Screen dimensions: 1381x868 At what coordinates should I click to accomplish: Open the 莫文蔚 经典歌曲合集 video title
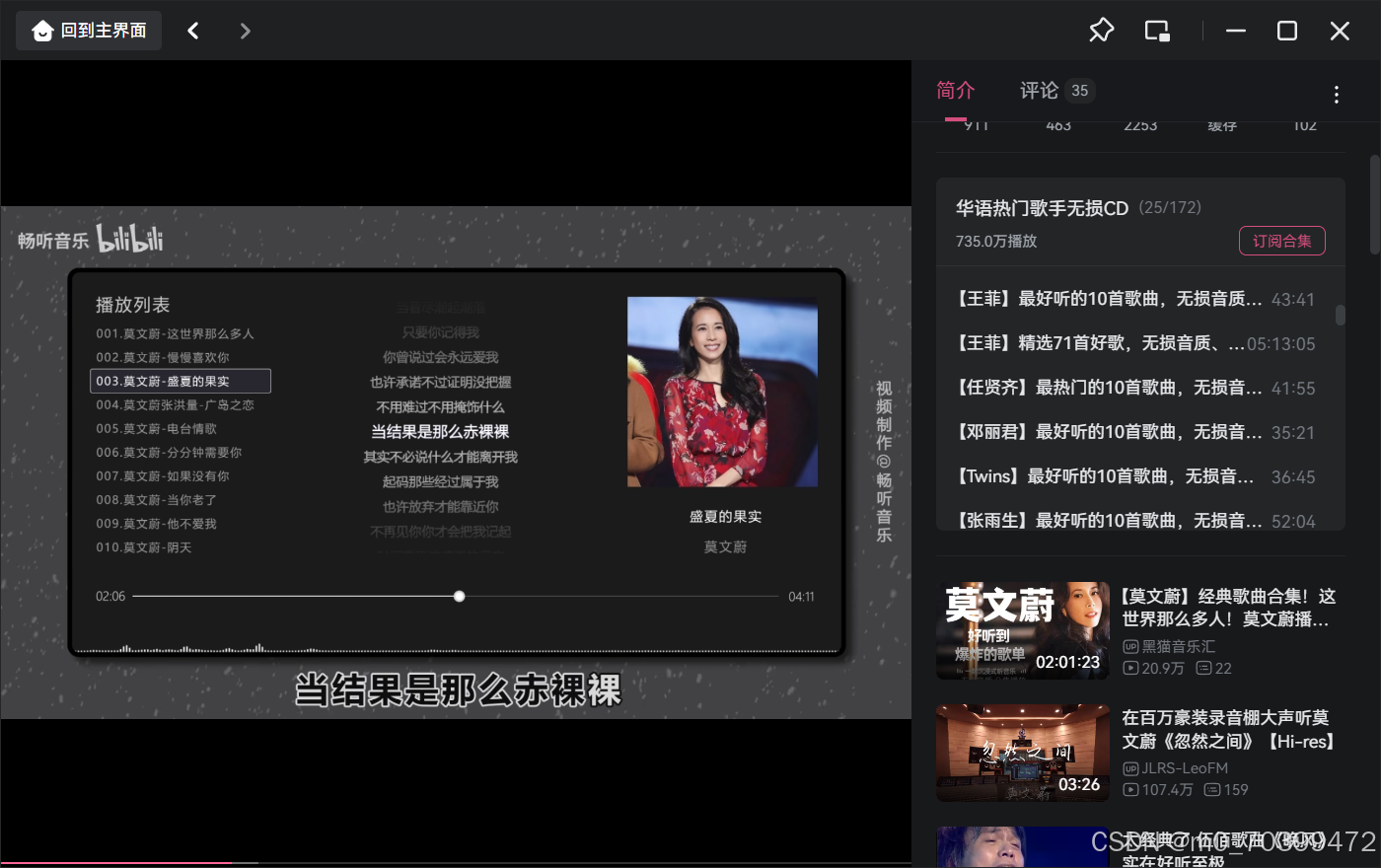click(1229, 608)
